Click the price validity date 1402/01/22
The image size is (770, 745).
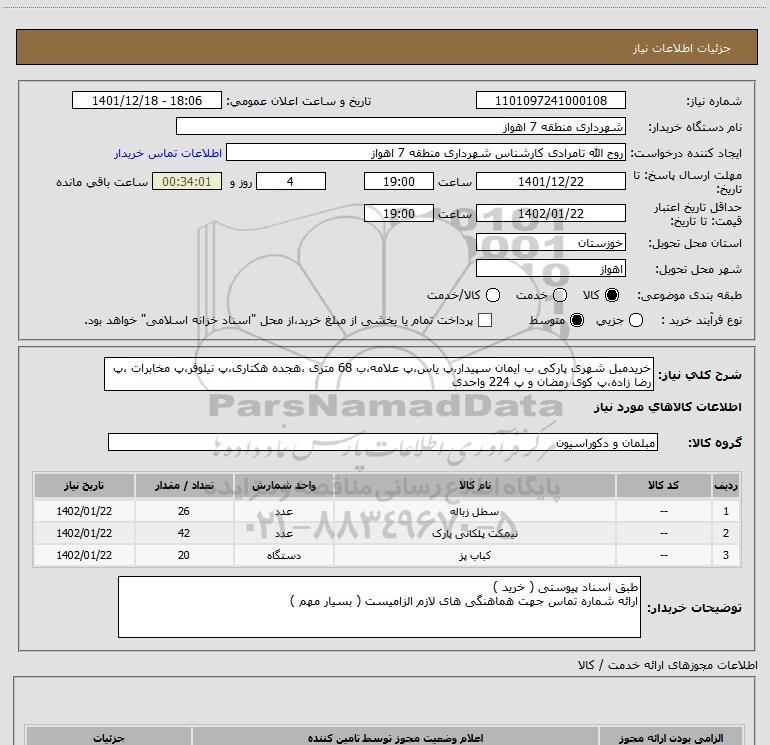coord(550,214)
